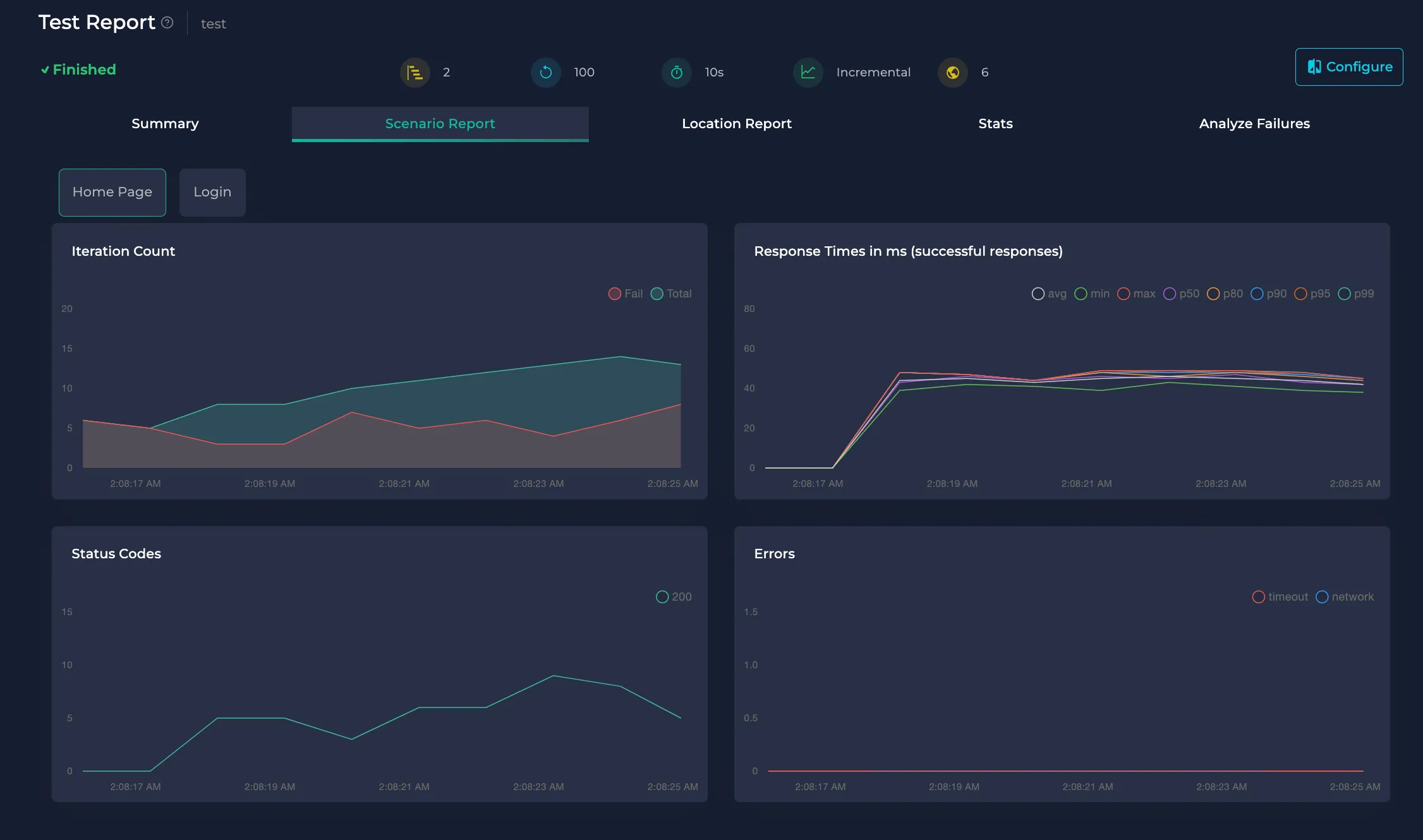The width and height of the screenshot is (1423, 840).
Task: Click the globe locations icon showing 6
Action: pyautogui.click(x=953, y=73)
